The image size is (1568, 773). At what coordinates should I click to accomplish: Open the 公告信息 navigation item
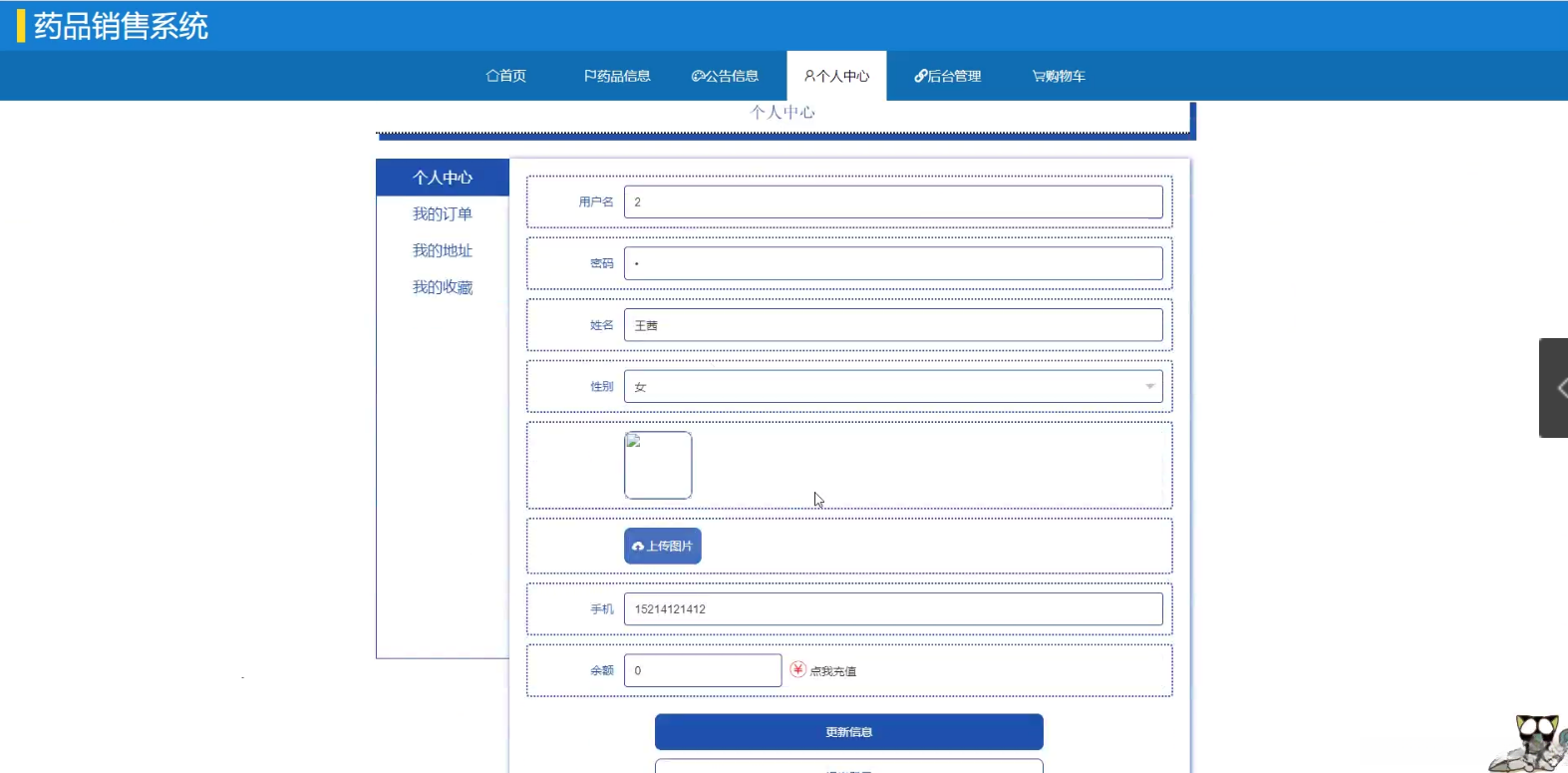coord(725,76)
